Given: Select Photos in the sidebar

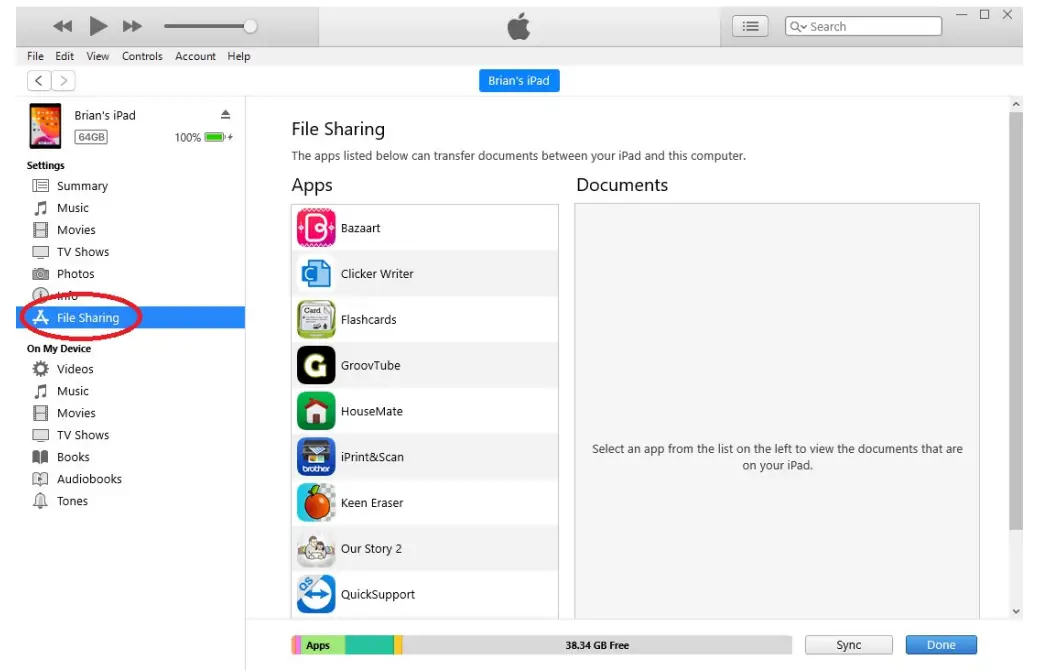Looking at the screenshot, I should tap(76, 274).
